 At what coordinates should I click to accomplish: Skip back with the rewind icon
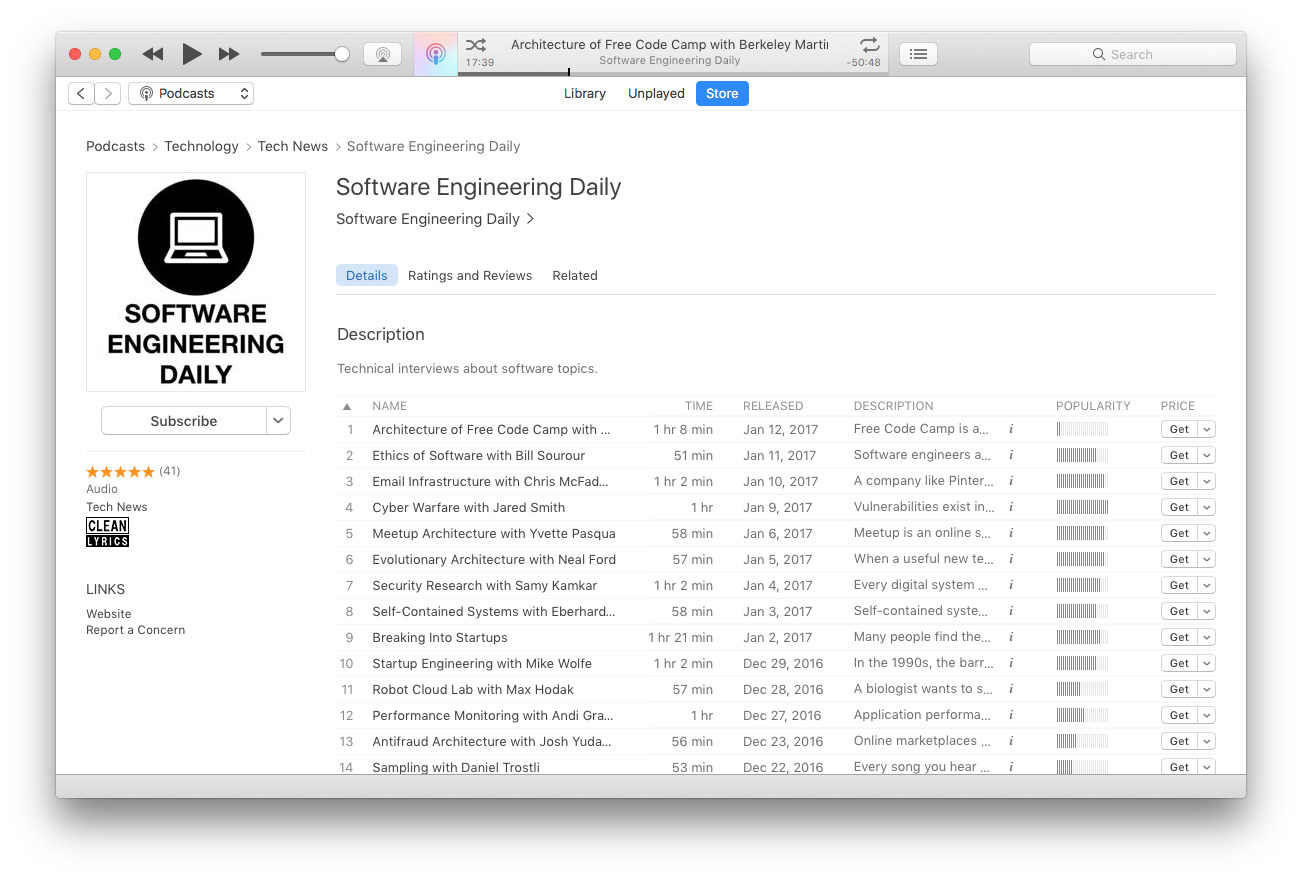152,54
